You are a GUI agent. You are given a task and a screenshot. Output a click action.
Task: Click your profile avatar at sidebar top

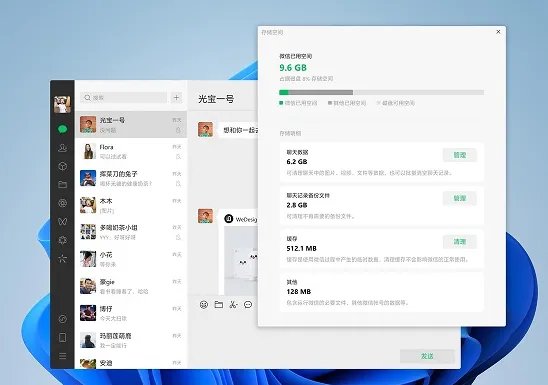click(62, 104)
